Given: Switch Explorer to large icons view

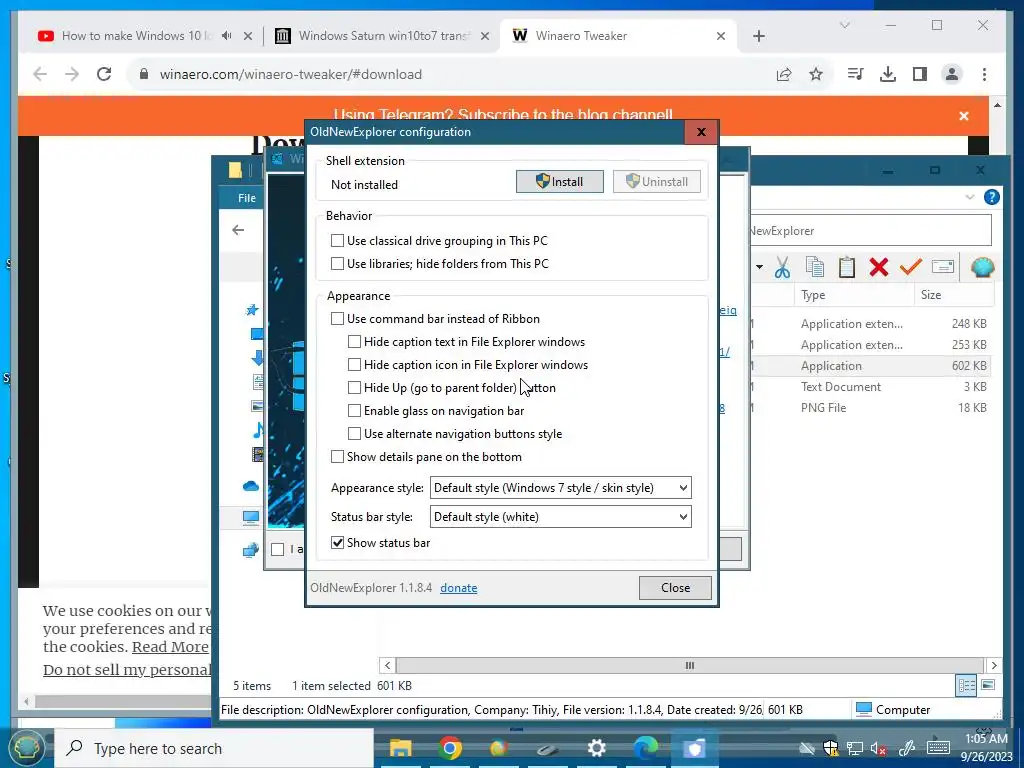Looking at the screenshot, I should (x=988, y=685).
